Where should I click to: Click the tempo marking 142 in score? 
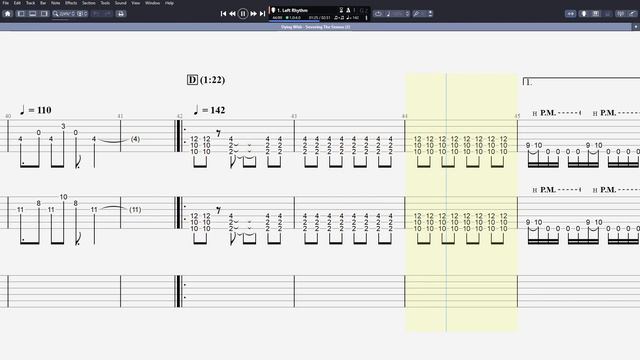209,110
